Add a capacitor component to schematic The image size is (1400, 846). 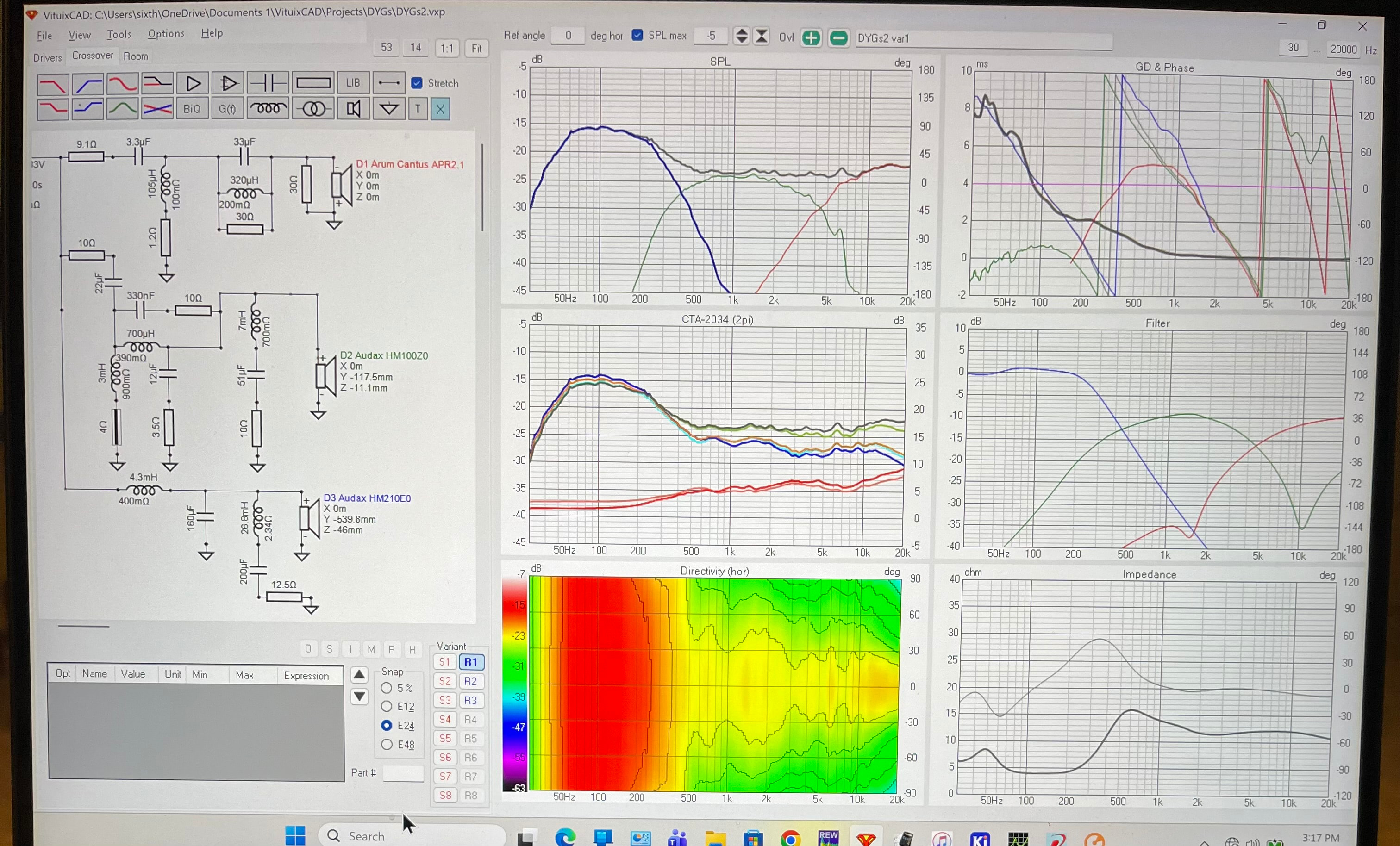click(268, 83)
